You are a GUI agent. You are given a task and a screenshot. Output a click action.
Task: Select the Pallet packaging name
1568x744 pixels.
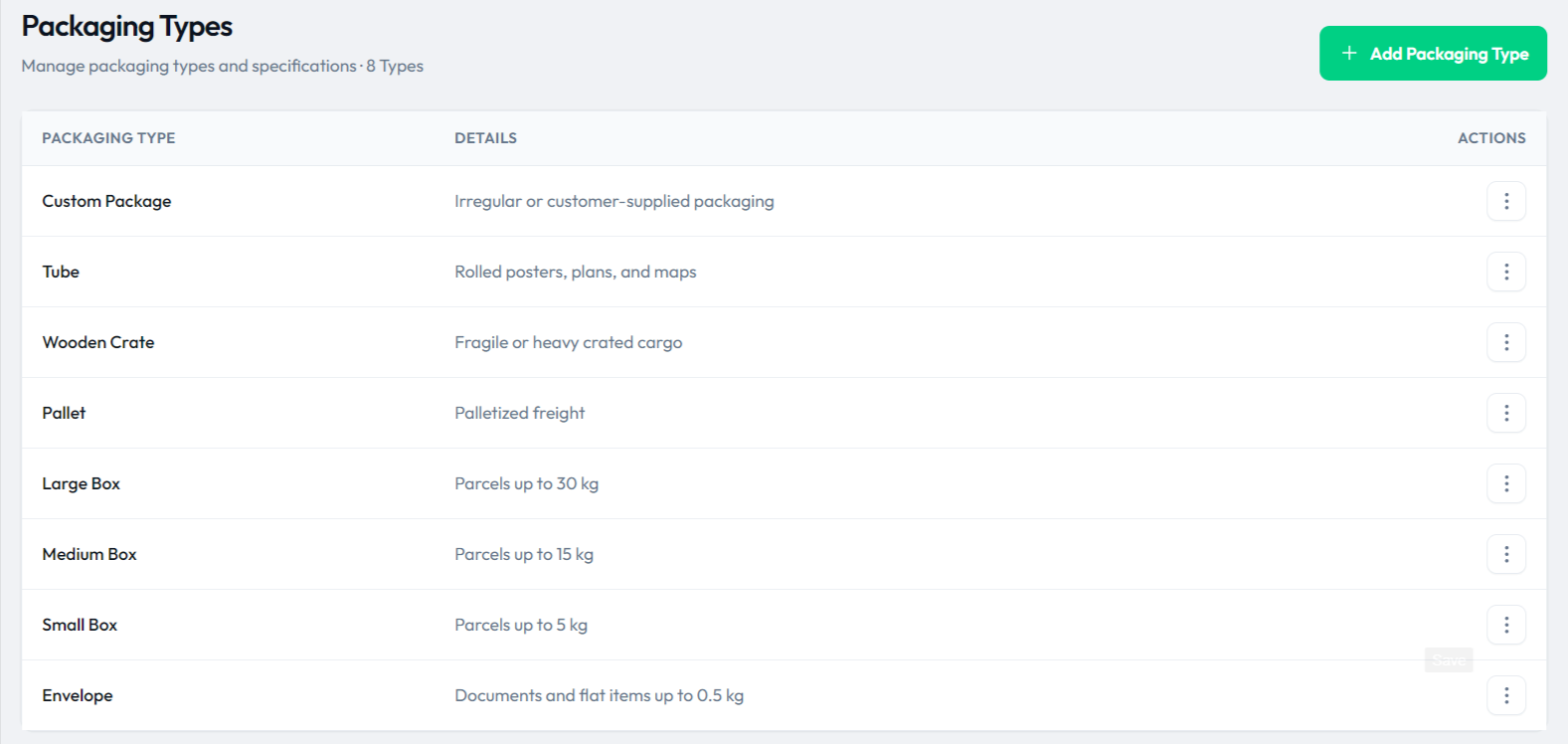point(64,413)
